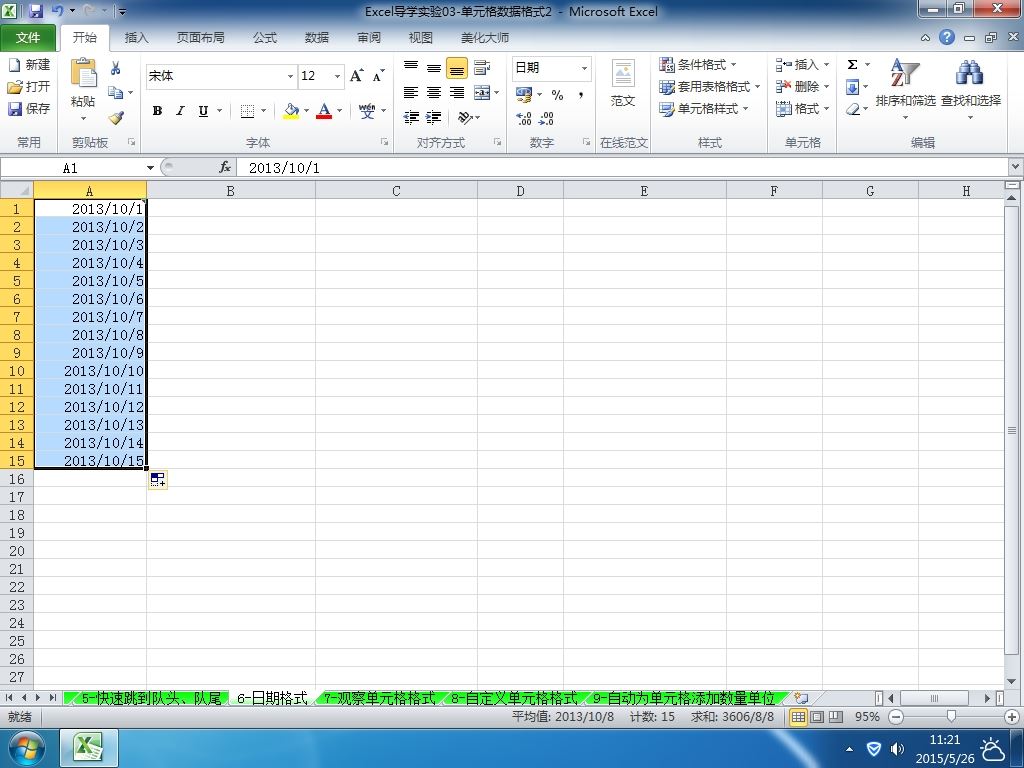Screen dimensions: 1024x768
Task: Decrease indent using the outdent icon
Action: 411,118
